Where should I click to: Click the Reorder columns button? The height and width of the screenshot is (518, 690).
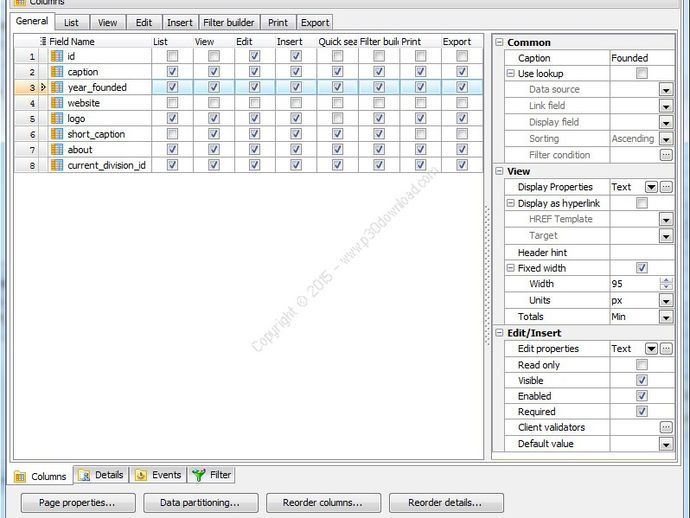pyautogui.click(x=323, y=503)
